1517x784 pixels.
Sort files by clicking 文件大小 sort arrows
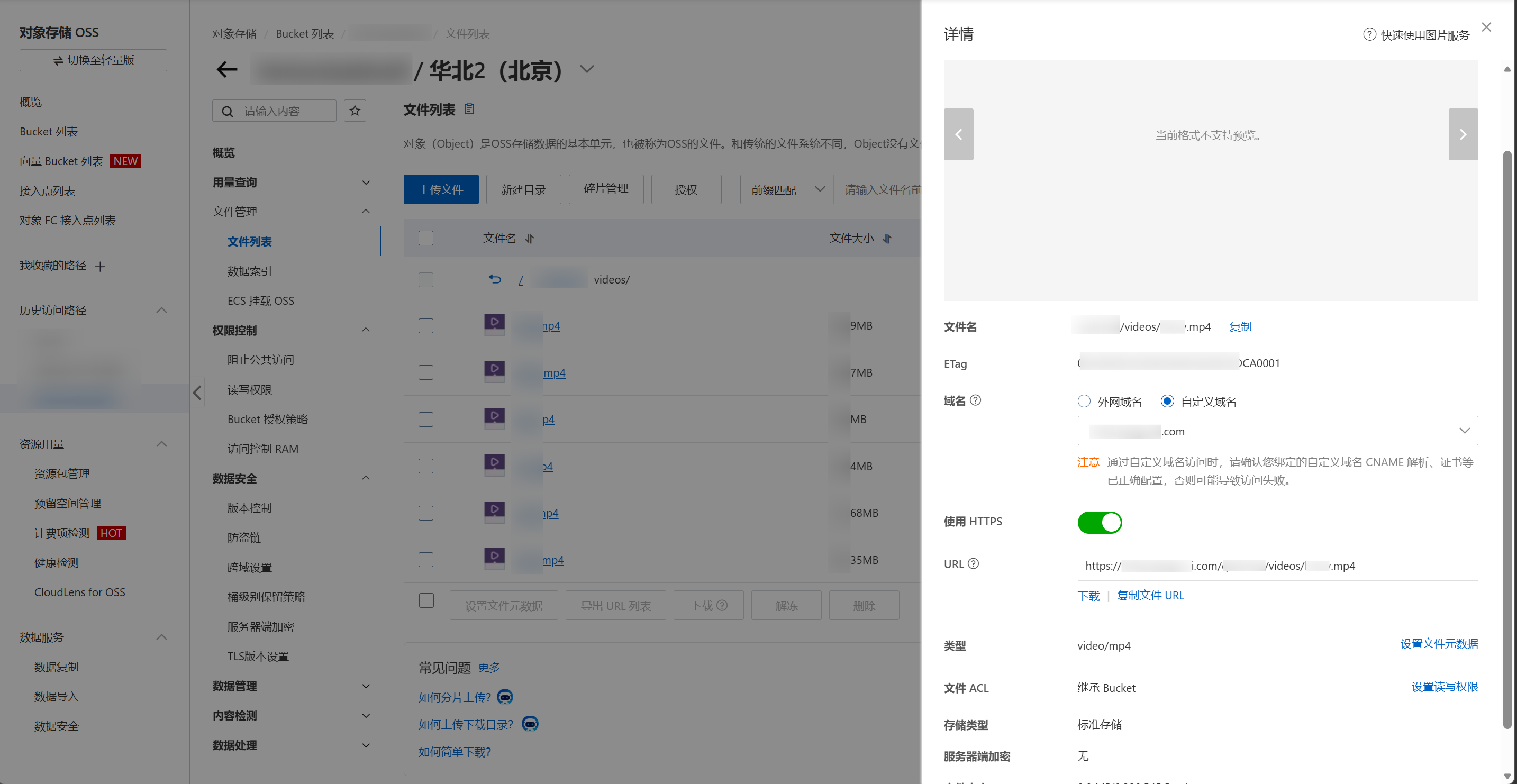pyautogui.click(x=887, y=239)
